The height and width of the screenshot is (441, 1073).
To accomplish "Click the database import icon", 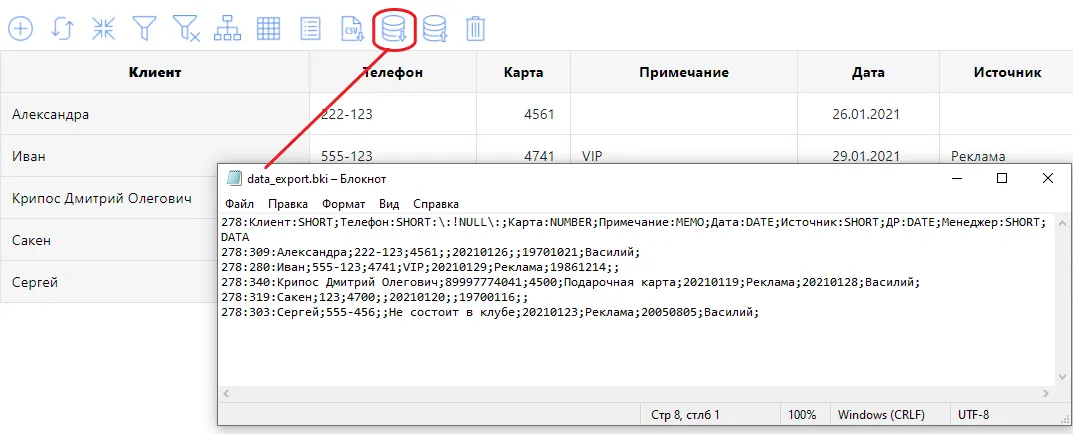I will click(435, 29).
